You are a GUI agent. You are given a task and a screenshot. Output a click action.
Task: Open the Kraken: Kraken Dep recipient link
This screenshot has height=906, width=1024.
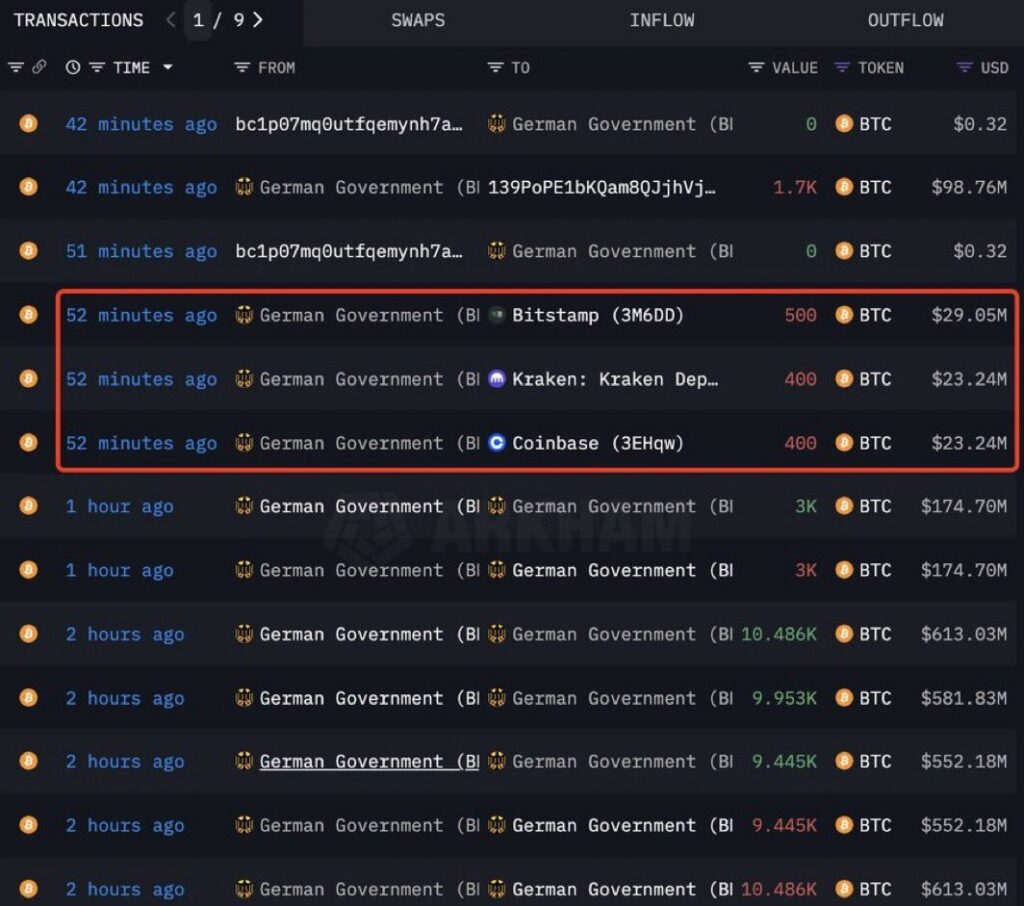coord(614,380)
